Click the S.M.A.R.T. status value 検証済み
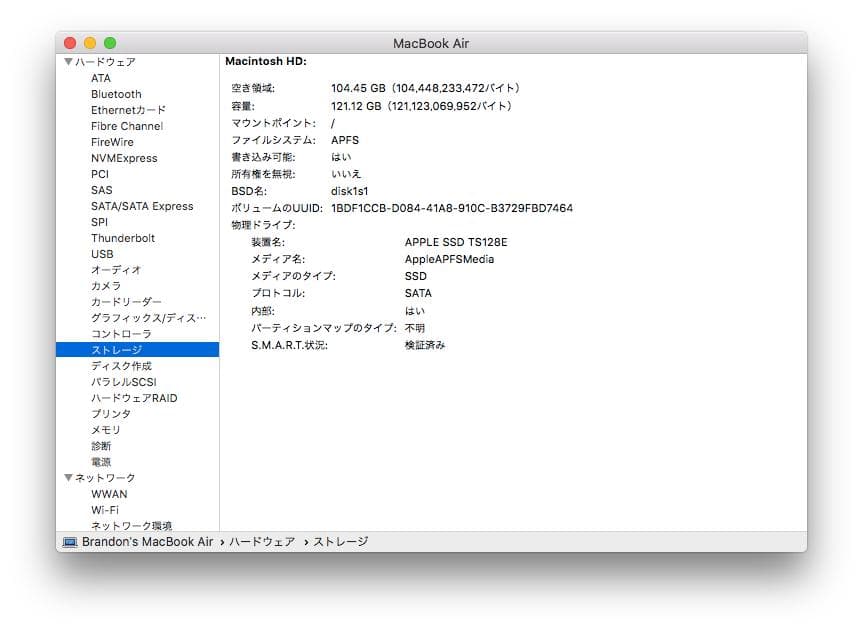This screenshot has height=632, width=863. tap(425, 345)
